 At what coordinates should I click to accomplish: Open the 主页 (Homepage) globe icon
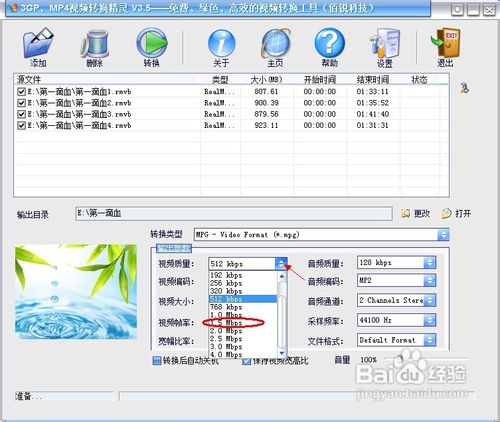tap(275, 43)
